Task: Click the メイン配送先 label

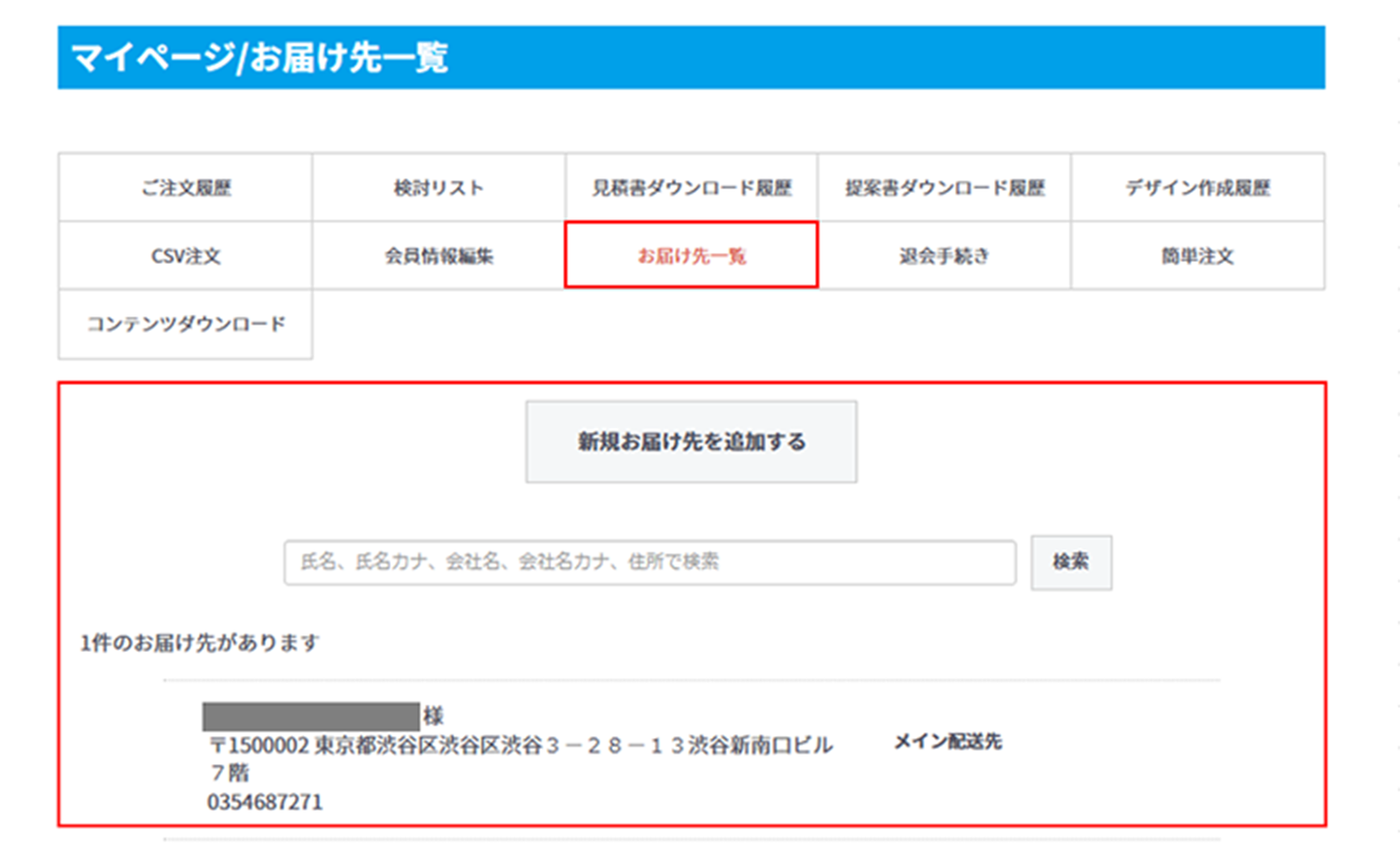Action: [947, 742]
